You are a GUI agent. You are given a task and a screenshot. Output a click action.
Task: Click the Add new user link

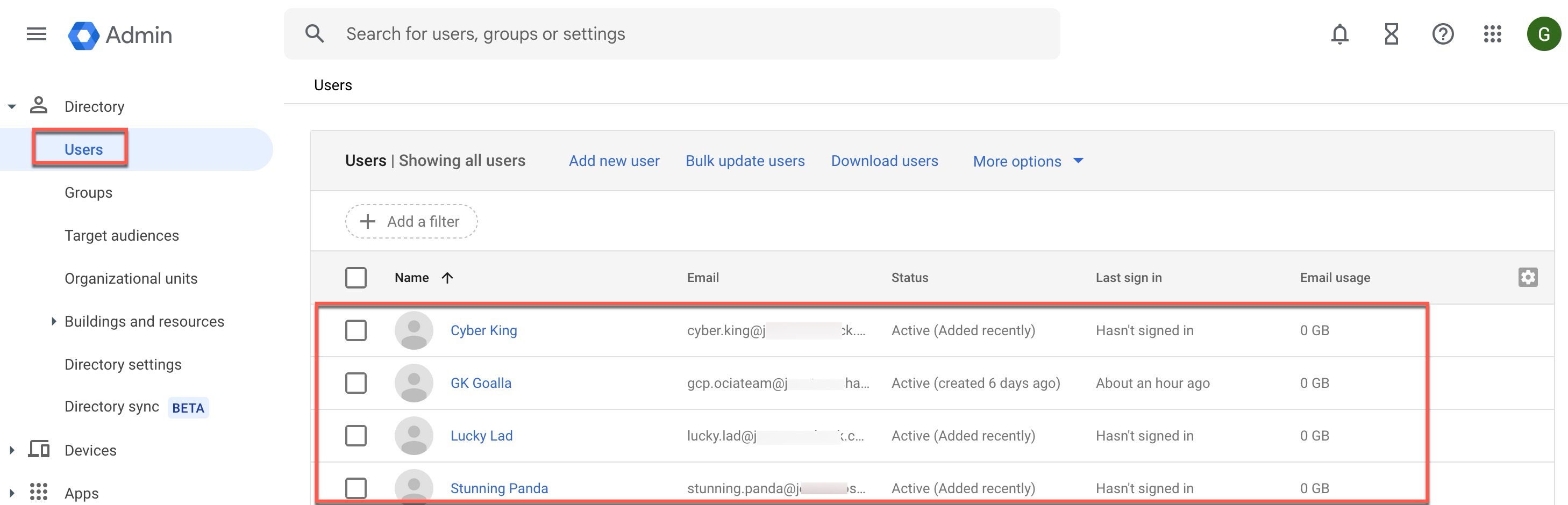point(614,161)
